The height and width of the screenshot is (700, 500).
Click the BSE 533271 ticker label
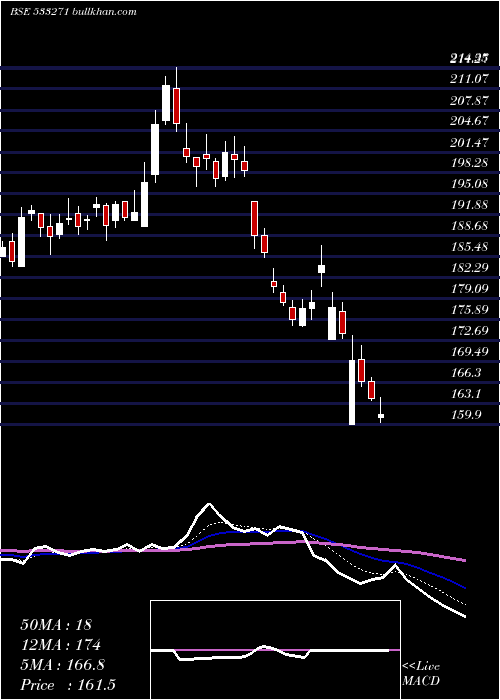tap(39, 12)
